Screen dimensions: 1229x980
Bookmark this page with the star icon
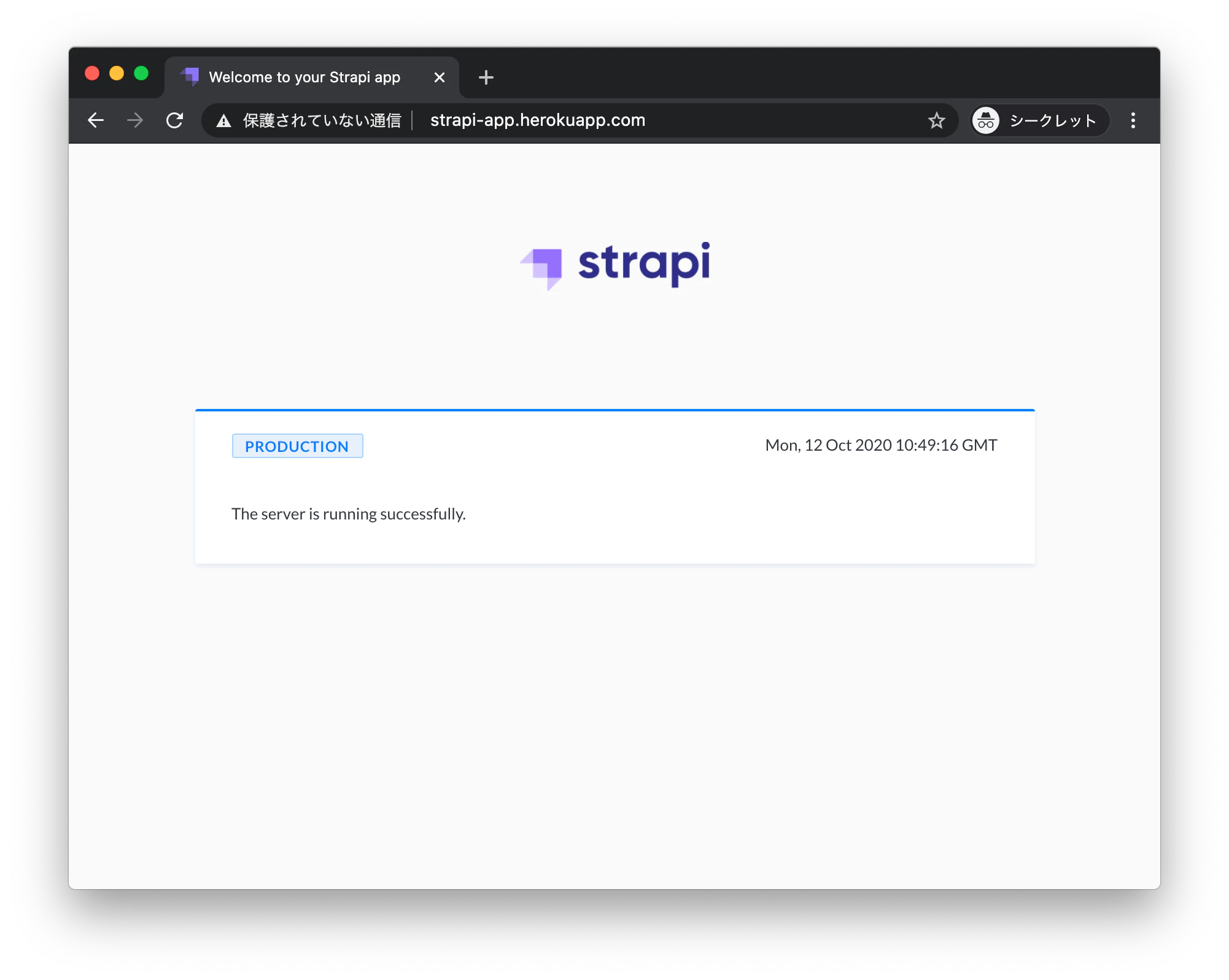point(936,120)
